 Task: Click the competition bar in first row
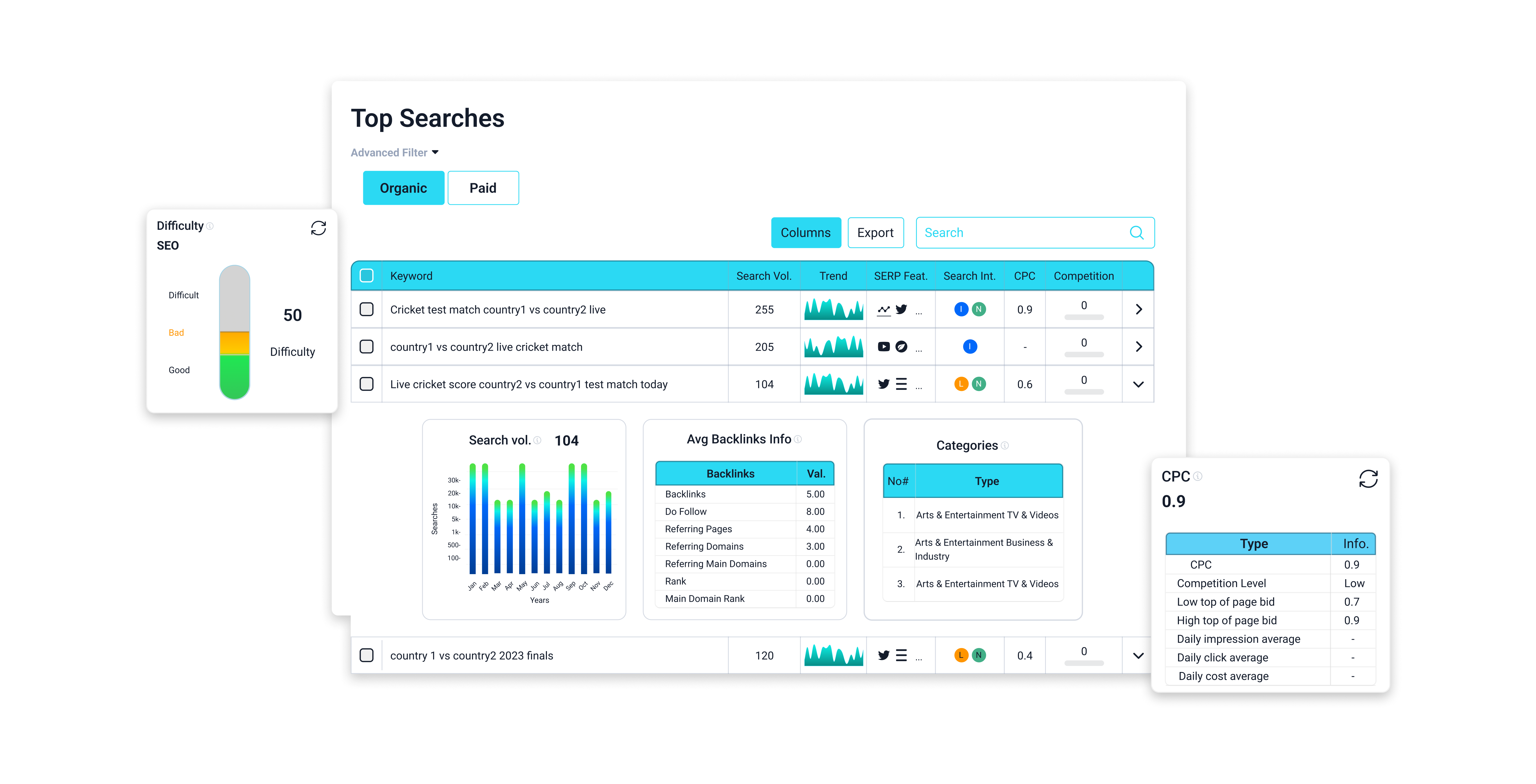tap(1083, 317)
